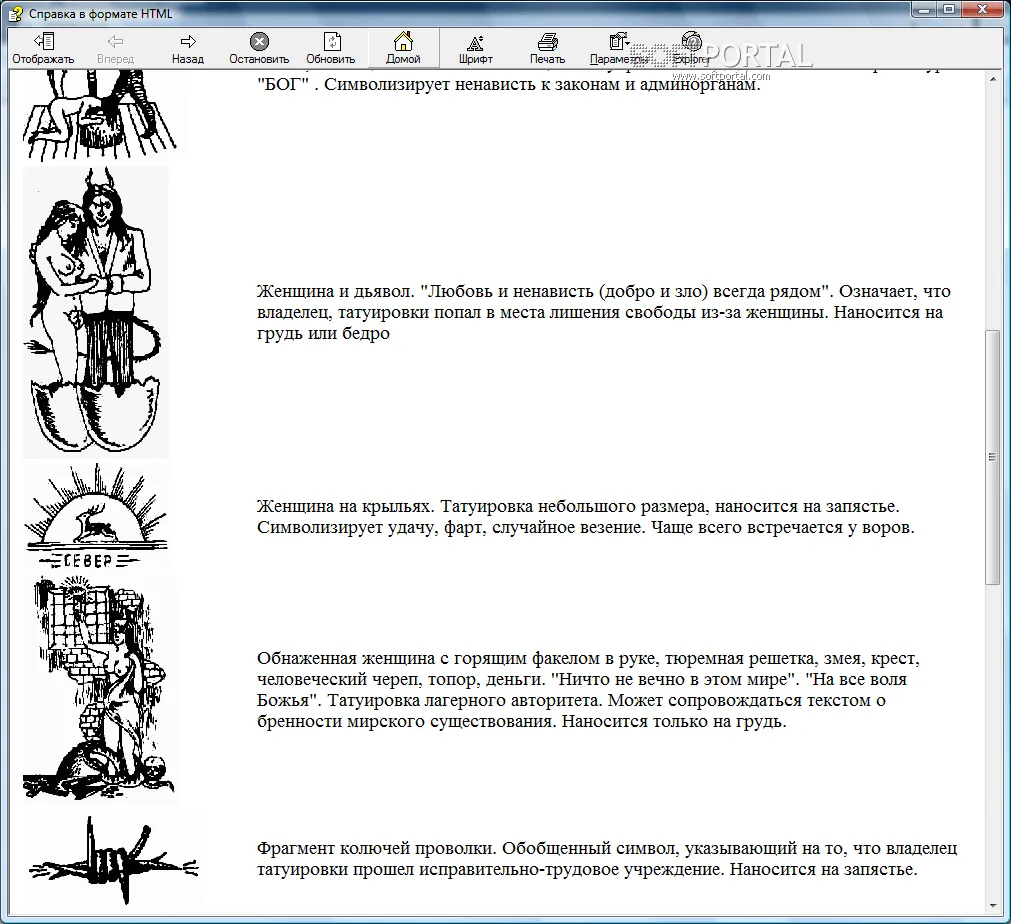Select the sunrise image labelled СЕВЕР
Screen dimensions: 1011x924
tap(96, 516)
